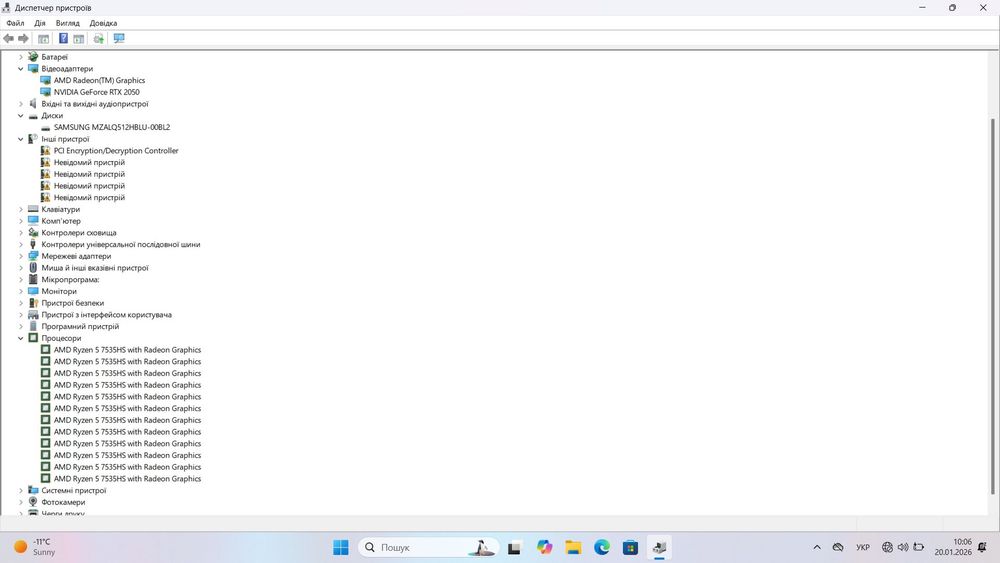The height and width of the screenshot is (563, 1000).
Task: Click the first toolbar icon after Forward
Action: click(x=43, y=39)
